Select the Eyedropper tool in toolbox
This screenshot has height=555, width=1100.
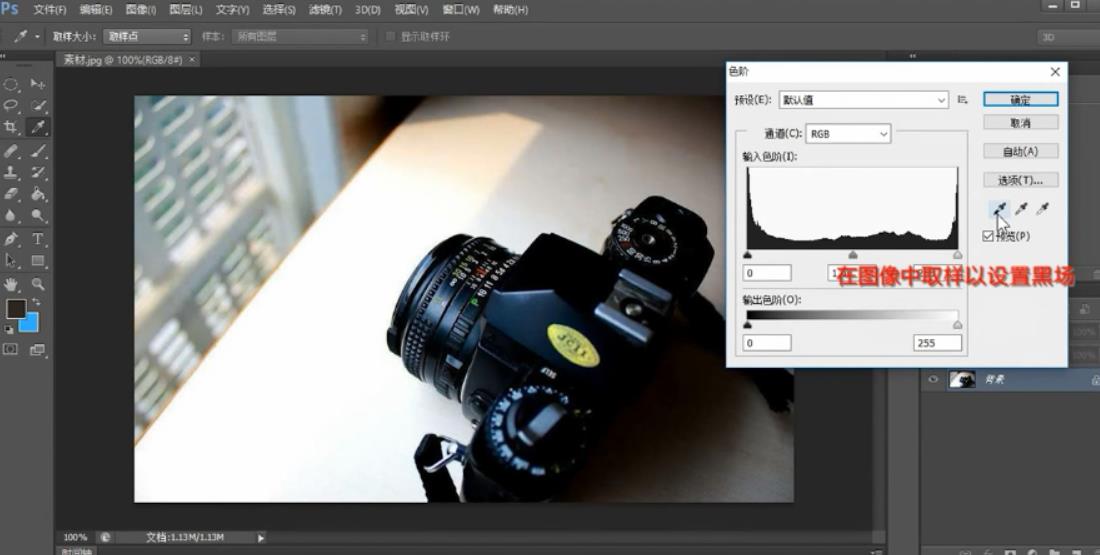coord(38,127)
